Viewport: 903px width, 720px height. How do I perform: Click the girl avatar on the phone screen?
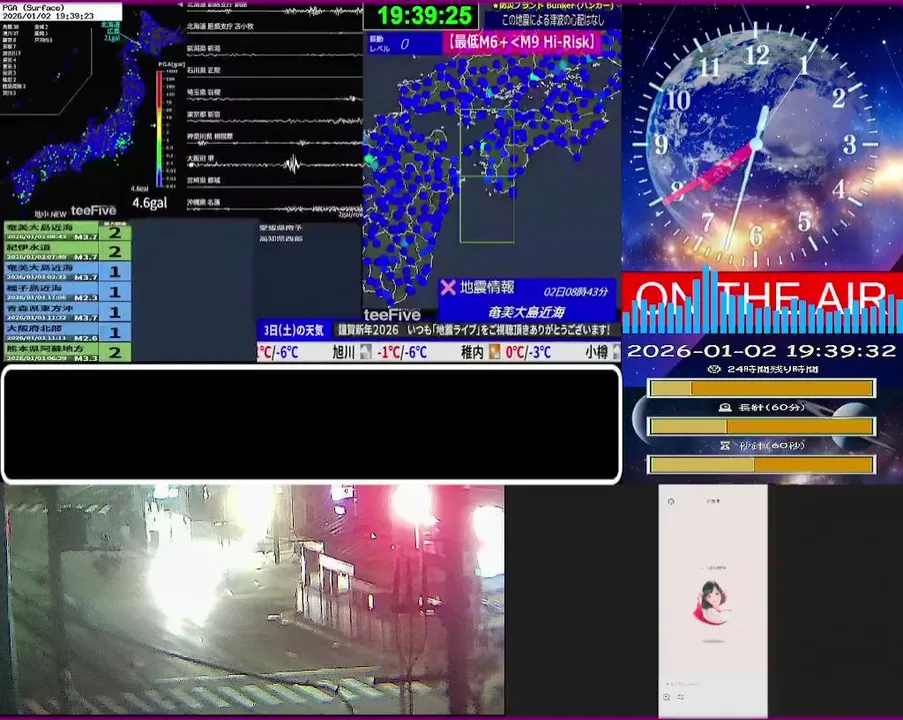(712, 602)
